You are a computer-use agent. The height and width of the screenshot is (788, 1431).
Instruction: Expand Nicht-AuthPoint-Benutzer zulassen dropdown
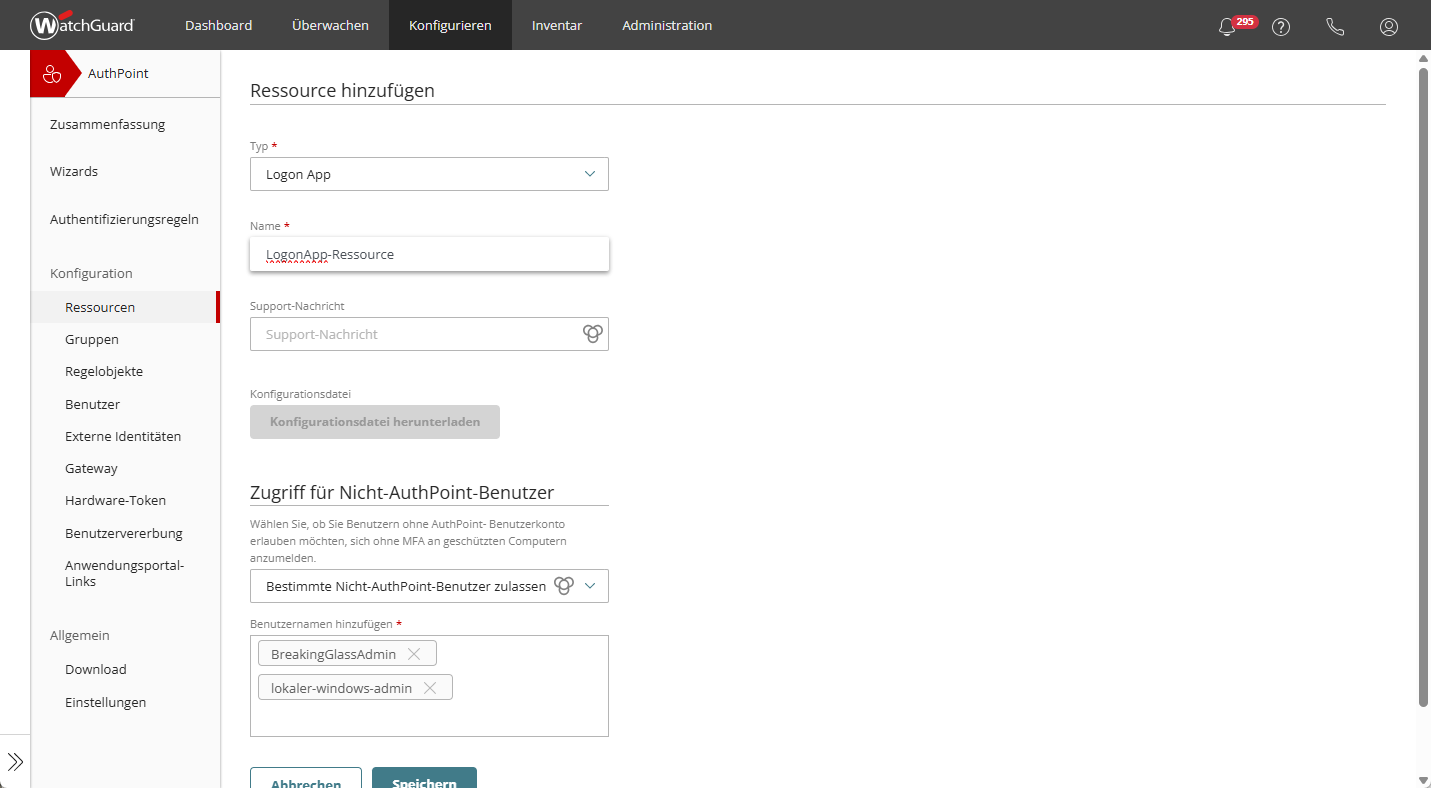pyautogui.click(x=590, y=586)
